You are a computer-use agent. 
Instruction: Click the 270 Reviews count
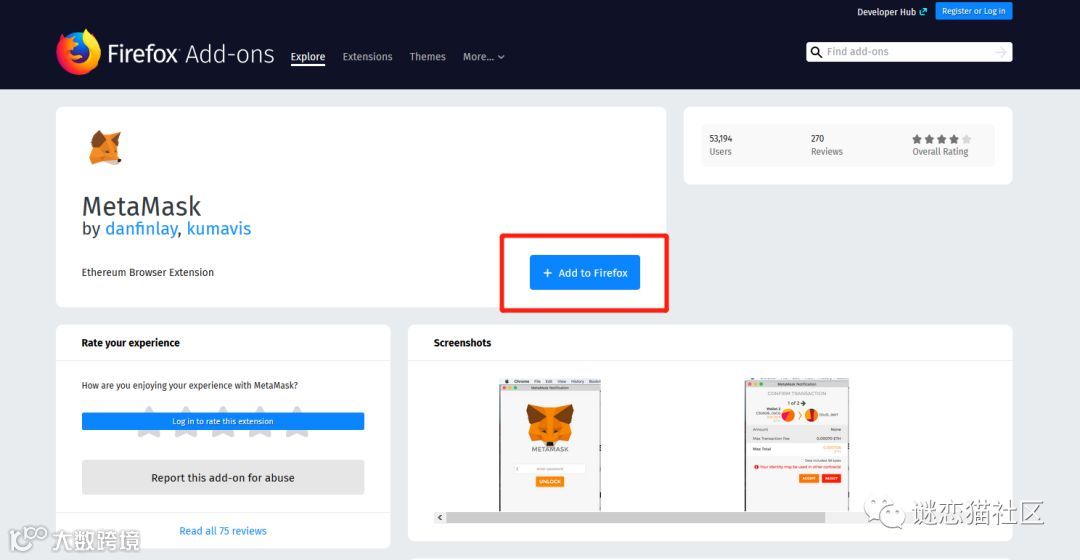[x=827, y=145]
